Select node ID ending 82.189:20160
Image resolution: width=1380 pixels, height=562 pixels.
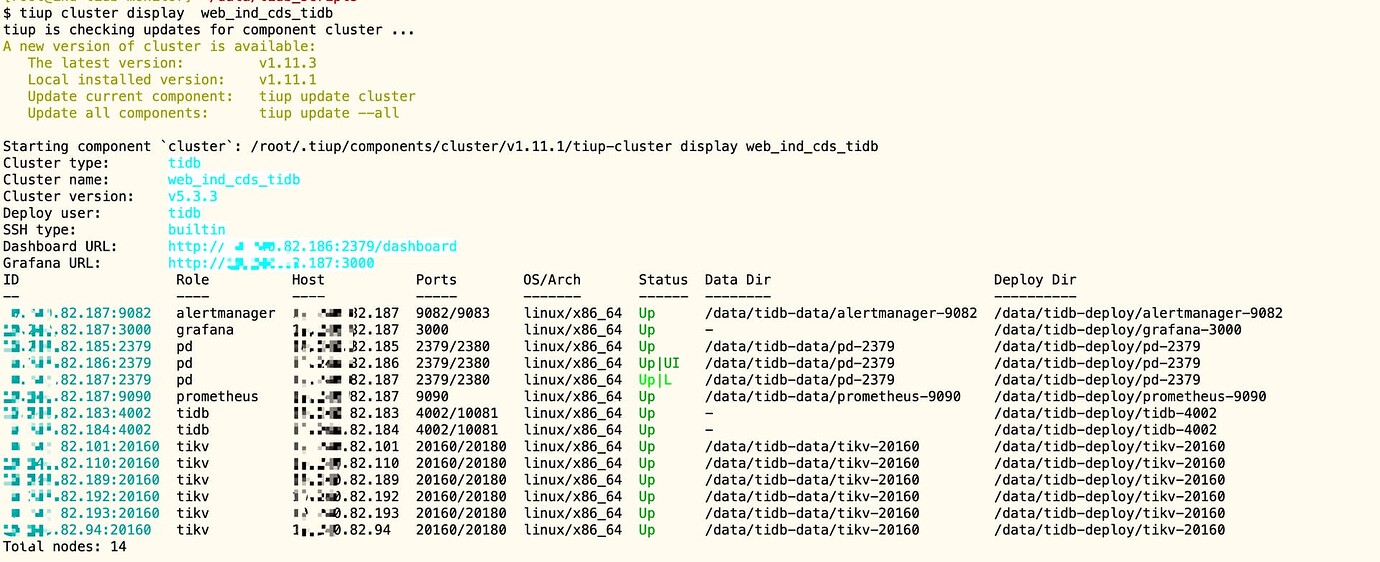tap(82, 480)
